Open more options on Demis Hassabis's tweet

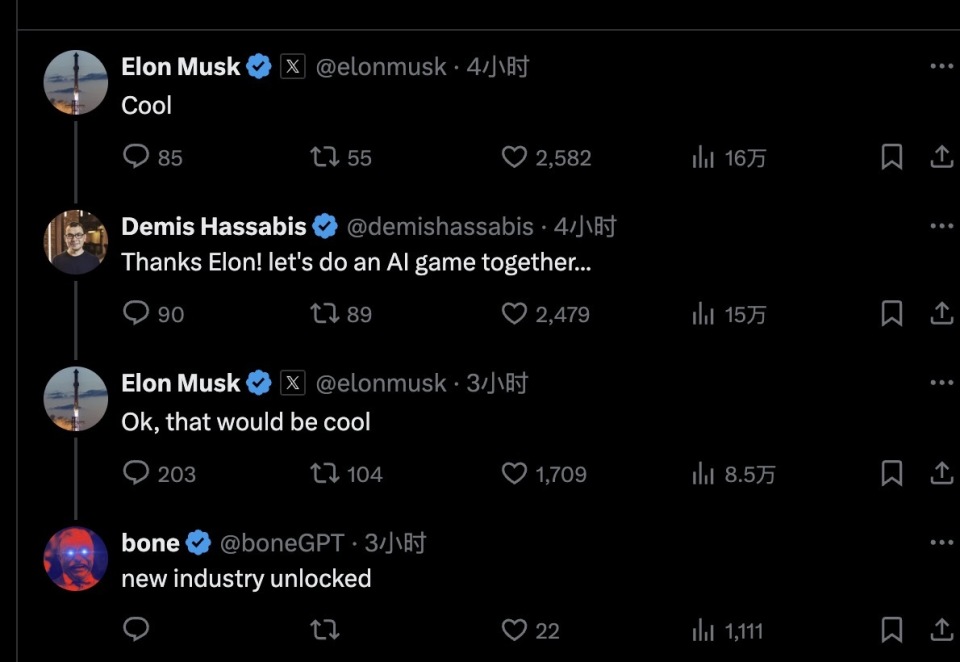[941, 226]
